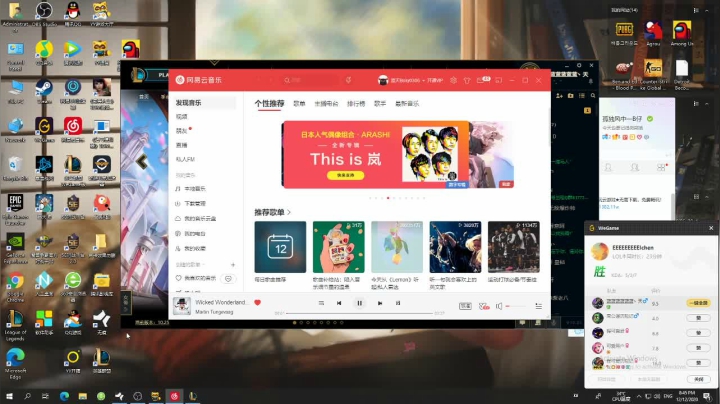Click the yellow button on ARASHI banner

pos(345,175)
